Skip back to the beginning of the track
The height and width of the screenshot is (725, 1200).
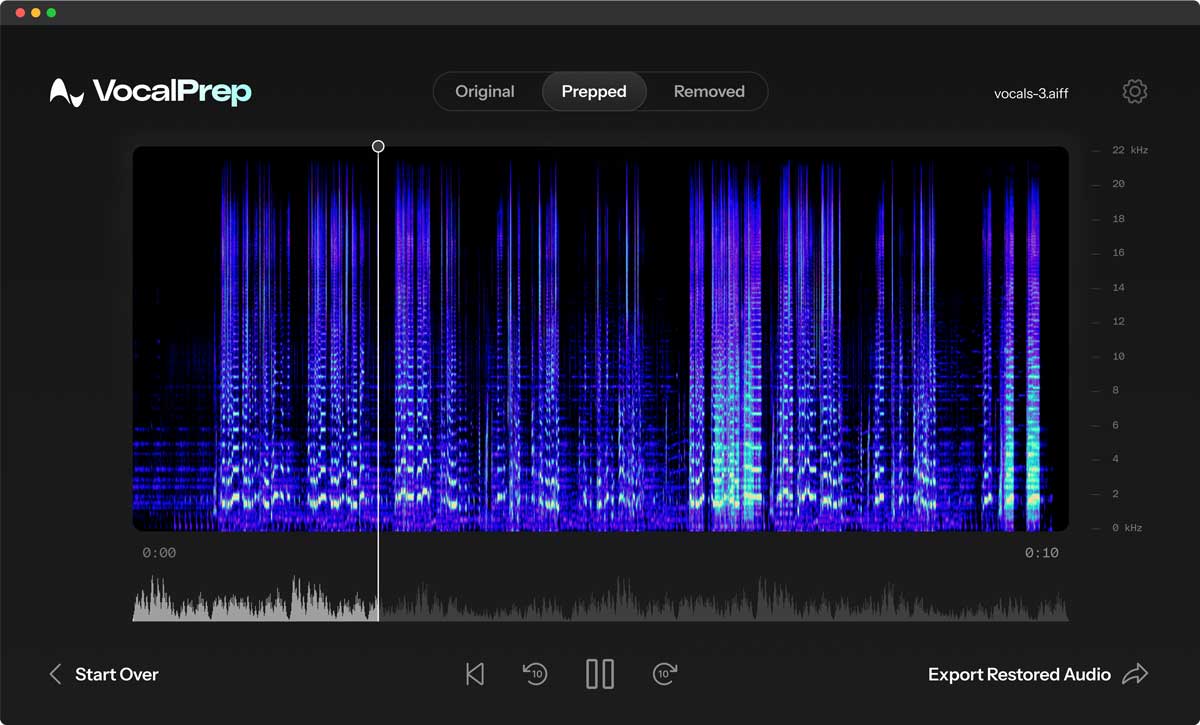pos(475,674)
